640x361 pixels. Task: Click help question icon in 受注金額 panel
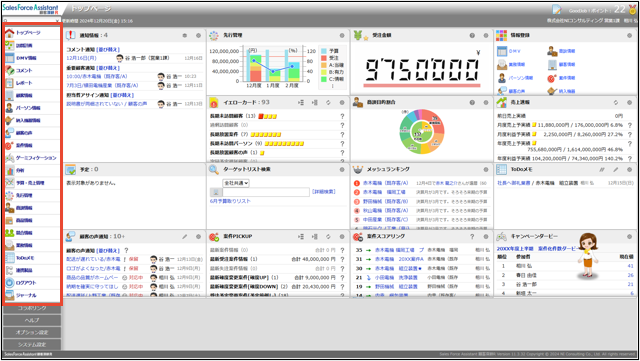[472, 36]
